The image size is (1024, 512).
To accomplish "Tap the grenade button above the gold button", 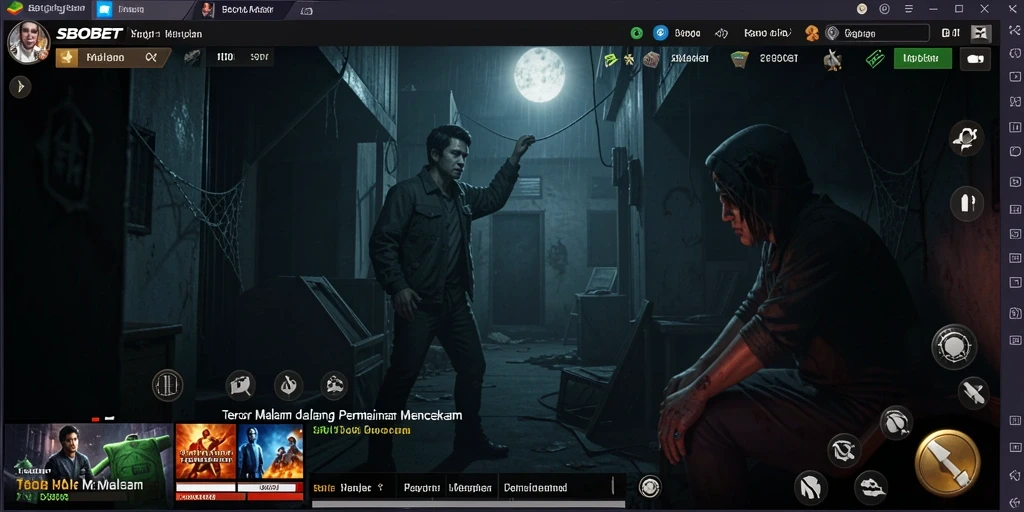I will point(895,422).
